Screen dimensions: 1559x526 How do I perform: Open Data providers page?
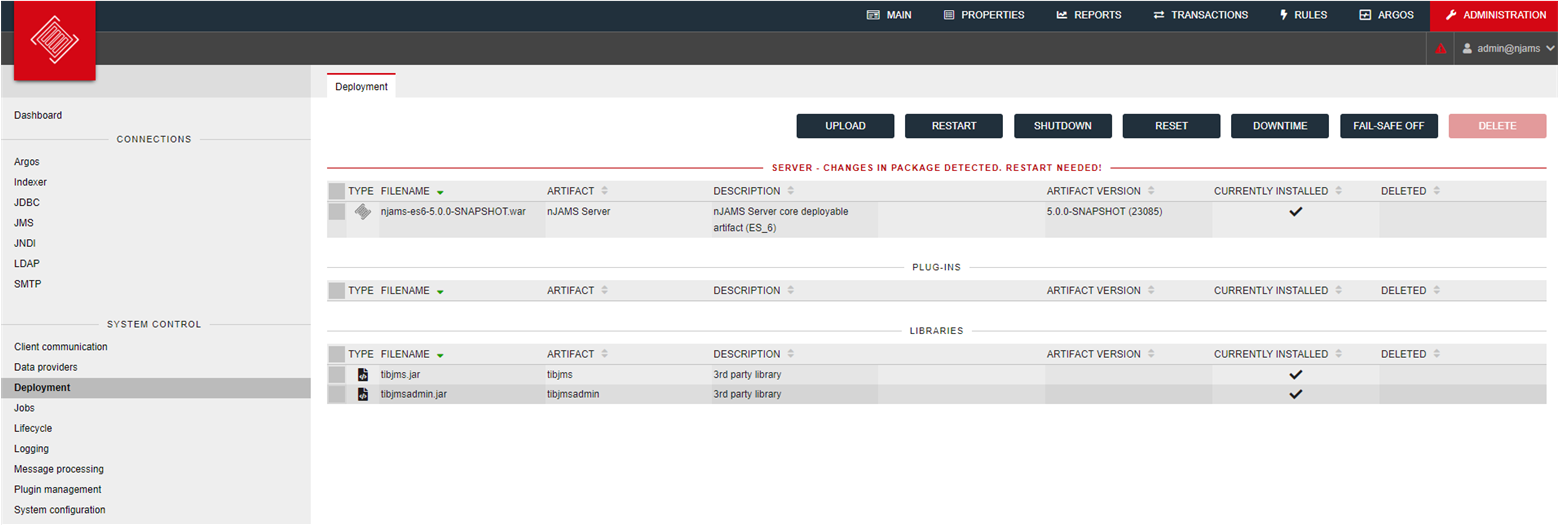[45, 367]
